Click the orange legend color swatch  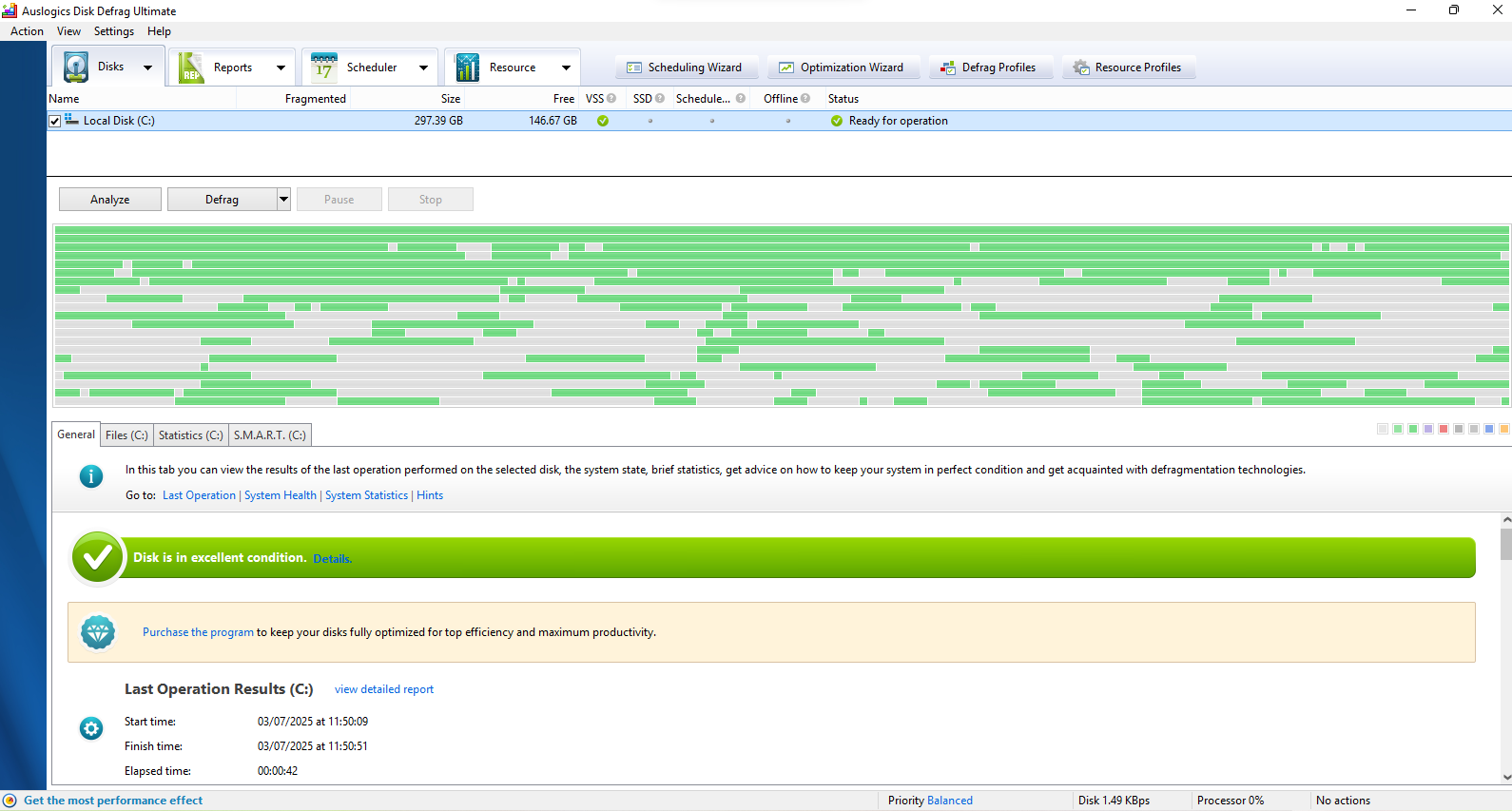pyautogui.click(x=1504, y=429)
